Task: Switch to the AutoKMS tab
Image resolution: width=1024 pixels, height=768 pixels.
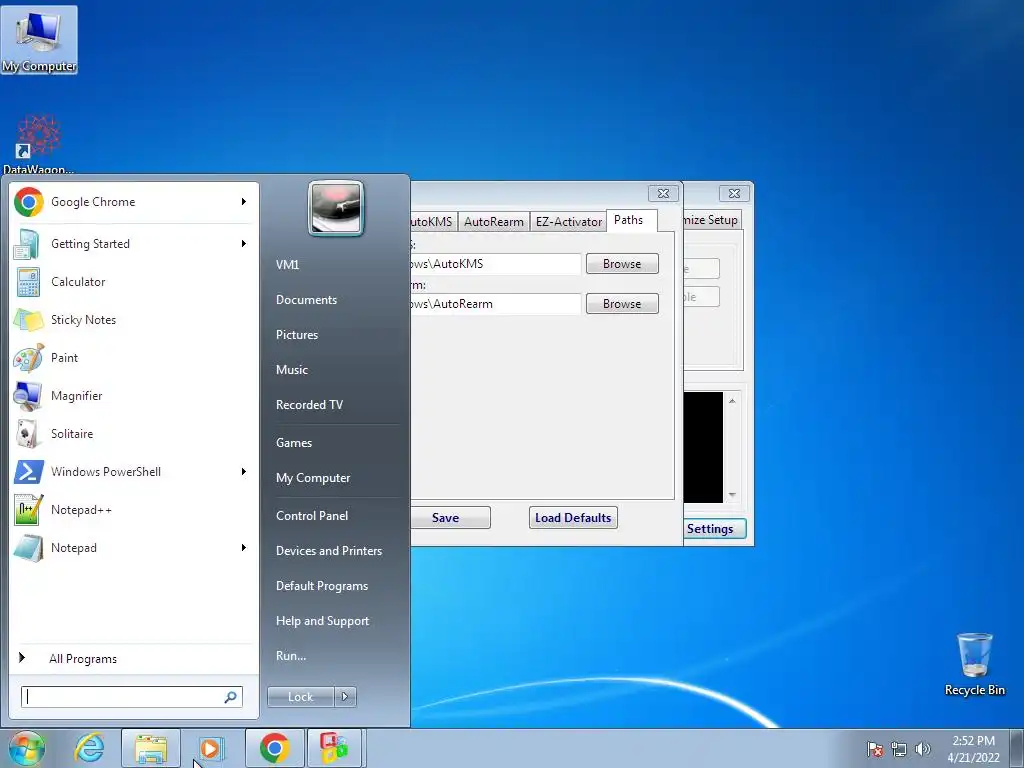Action: point(432,221)
